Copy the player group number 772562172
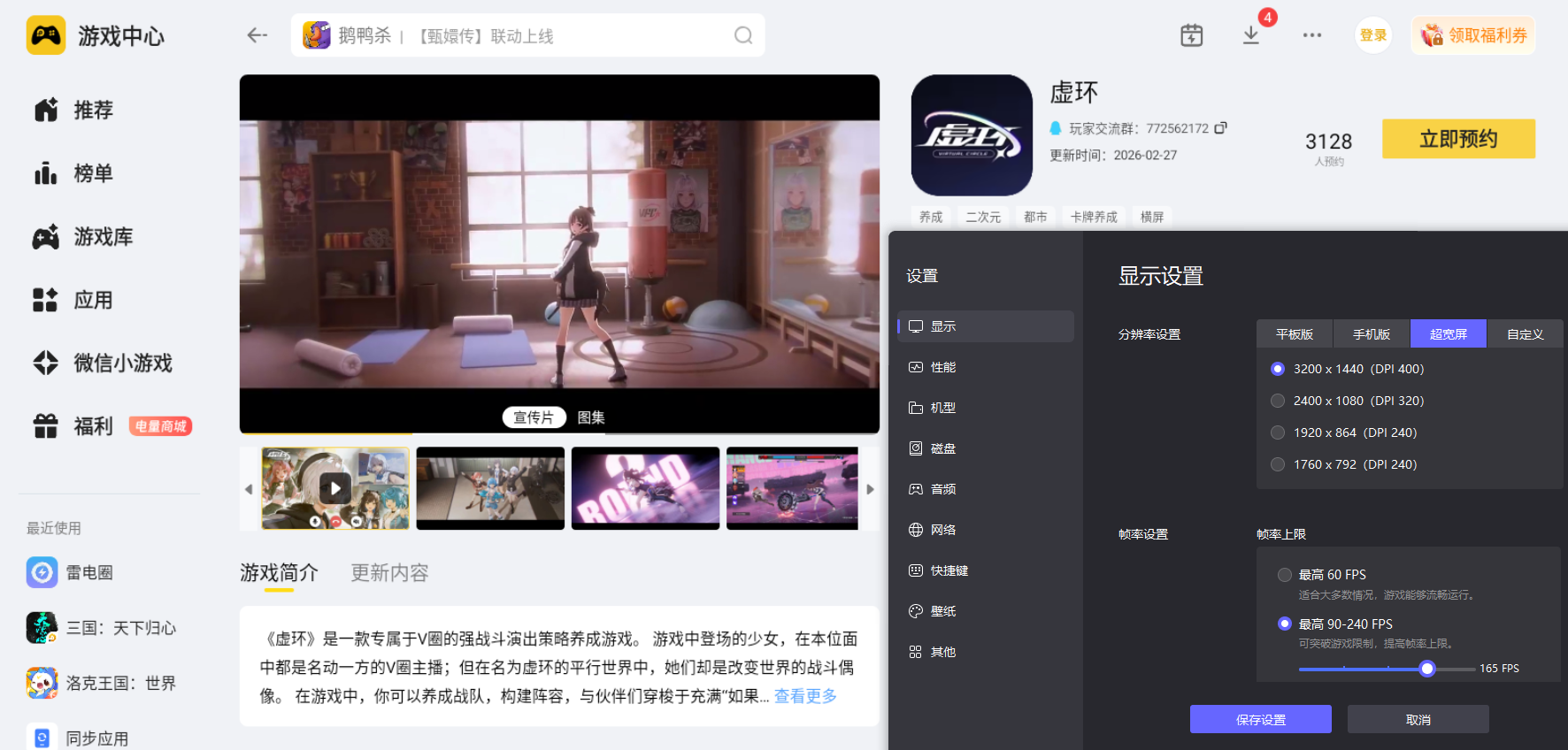 pos(1221,128)
